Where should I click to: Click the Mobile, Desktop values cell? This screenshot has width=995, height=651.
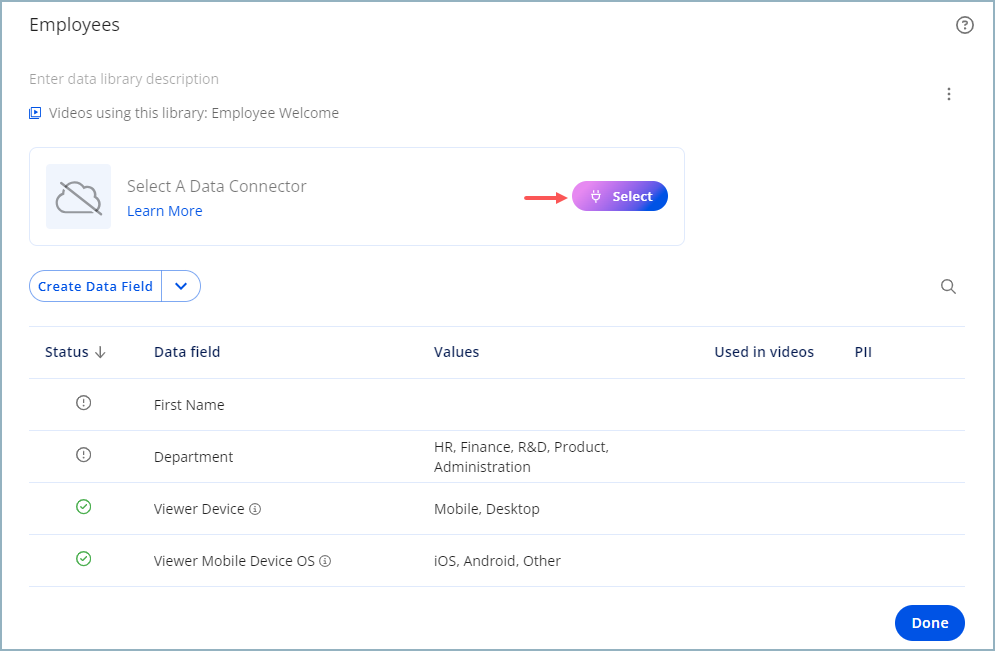point(487,509)
